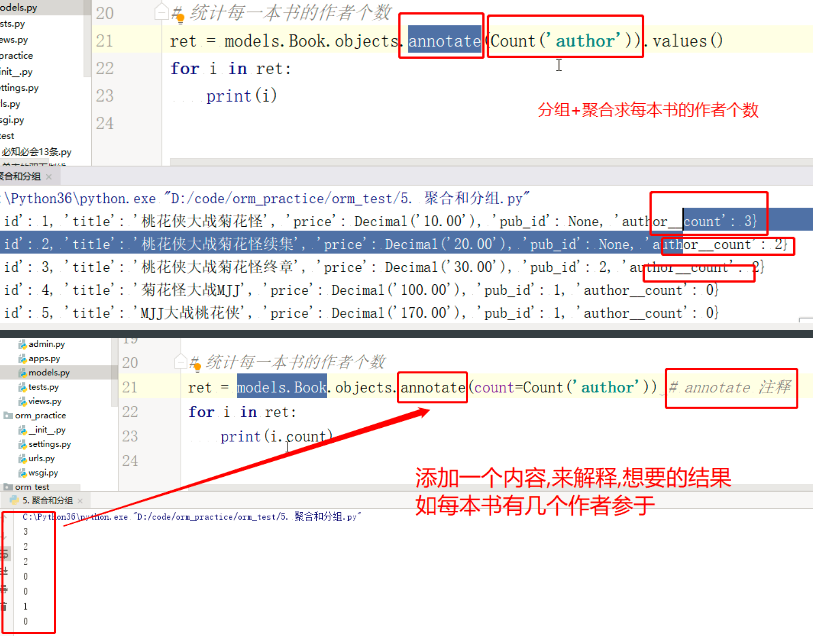The width and height of the screenshot is (813, 636).
Task: Collapse the line 20 fold marker in upper editor
Action: pos(162,13)
